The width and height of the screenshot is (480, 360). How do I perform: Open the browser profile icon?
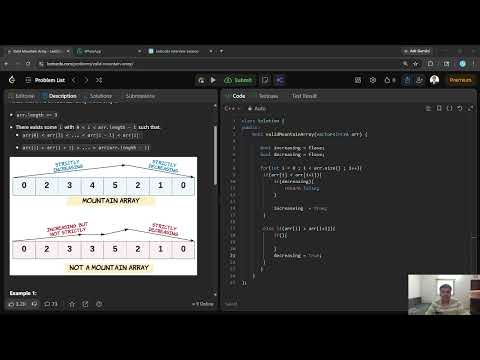point(462,64)
